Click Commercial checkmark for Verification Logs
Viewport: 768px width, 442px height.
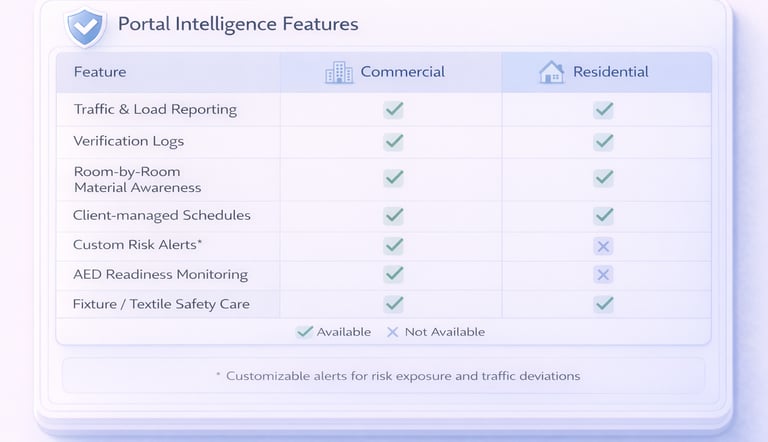click(x=394, y=142)
